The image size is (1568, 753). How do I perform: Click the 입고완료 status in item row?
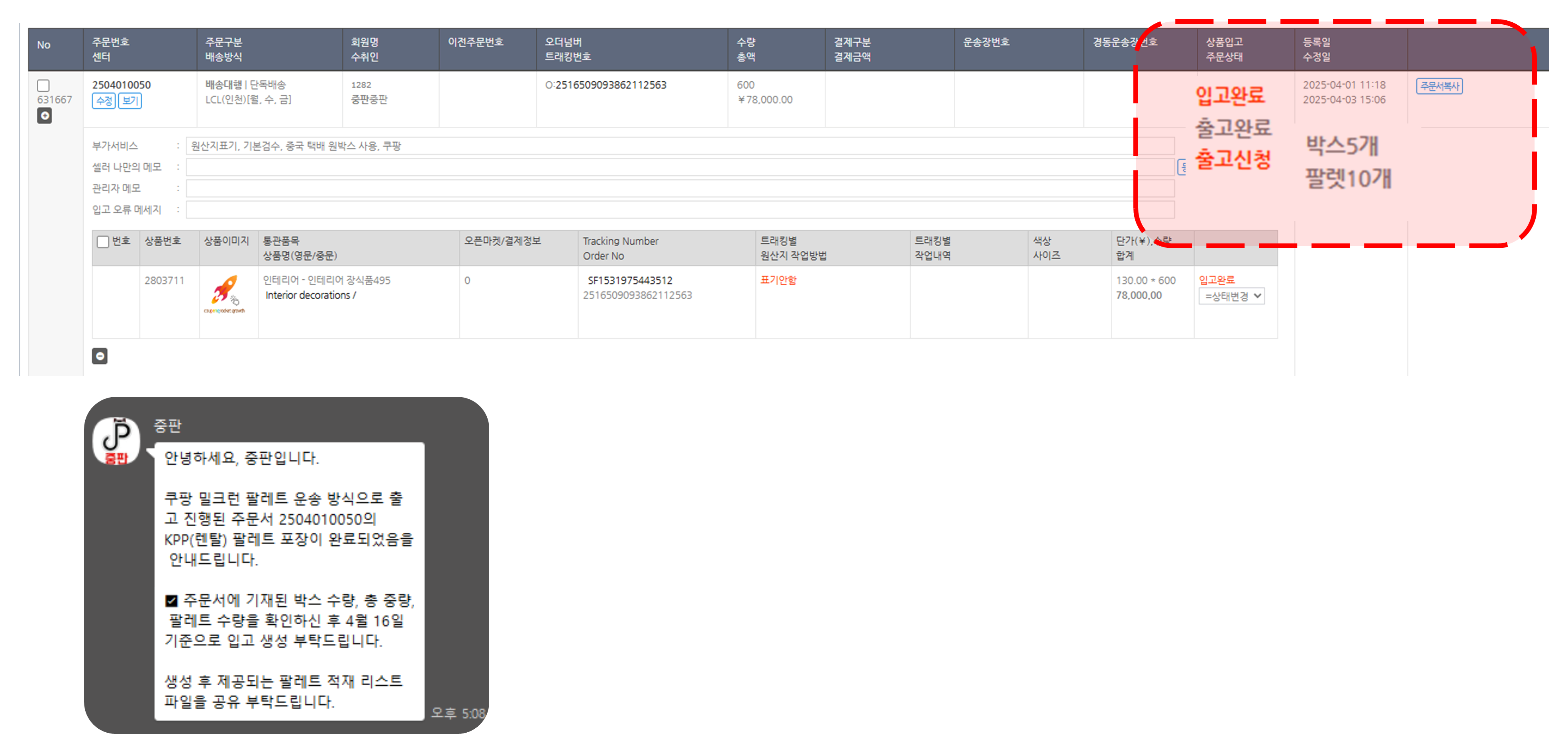(x=1217, y=280)
